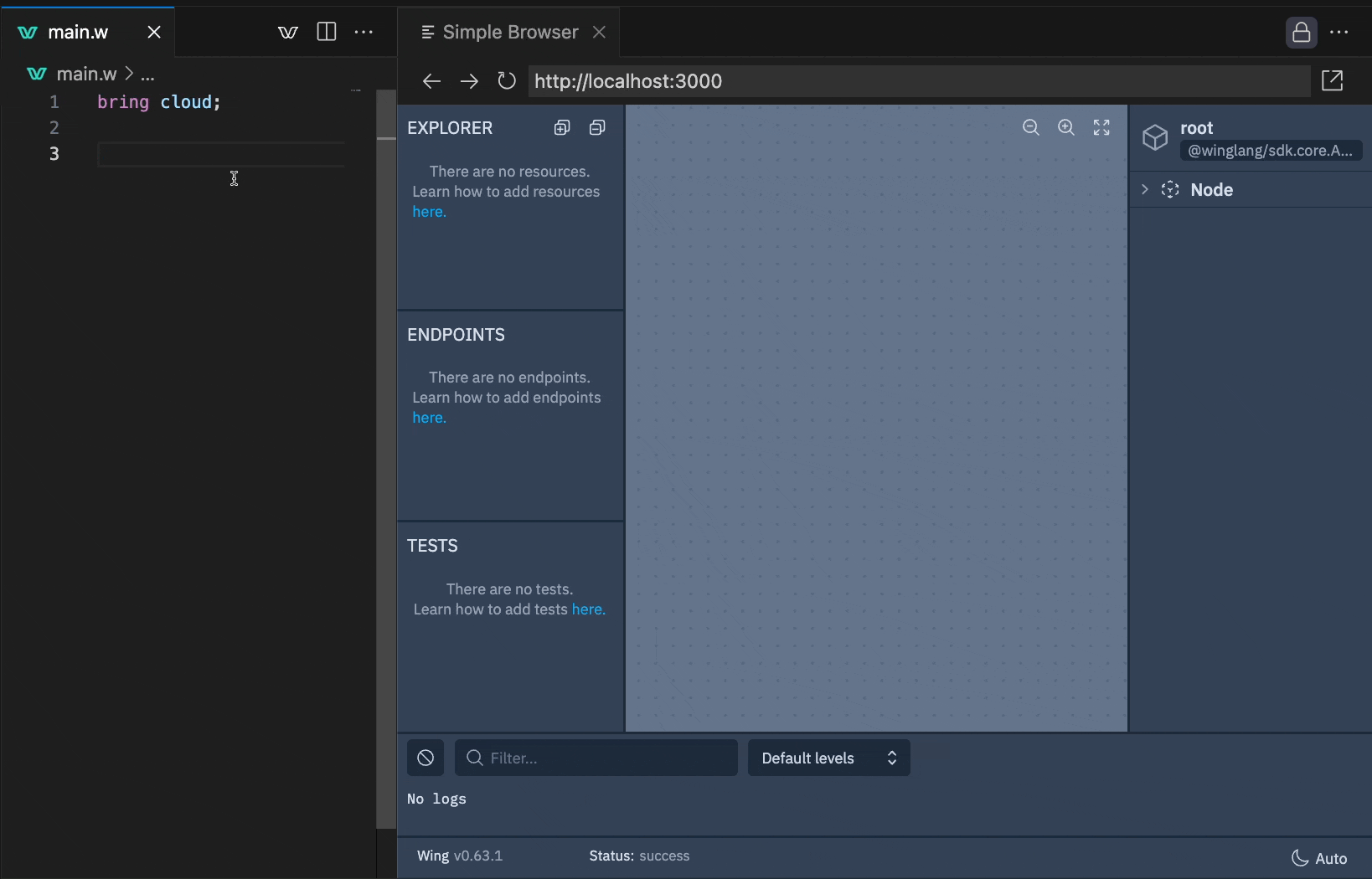Screen dimensions: 1372x879
Task: Click inside the Filter logs input field
Action: pos(596,758)
